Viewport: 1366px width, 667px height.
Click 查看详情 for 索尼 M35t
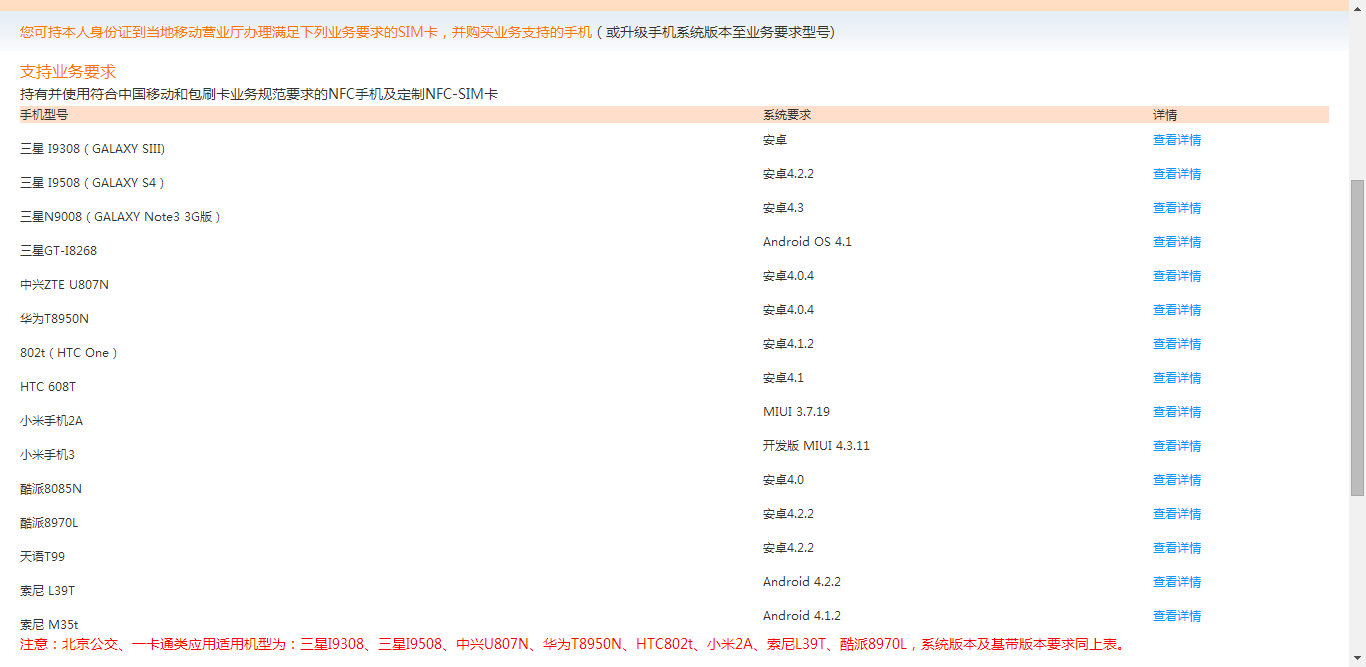[x=1177, y=616]
